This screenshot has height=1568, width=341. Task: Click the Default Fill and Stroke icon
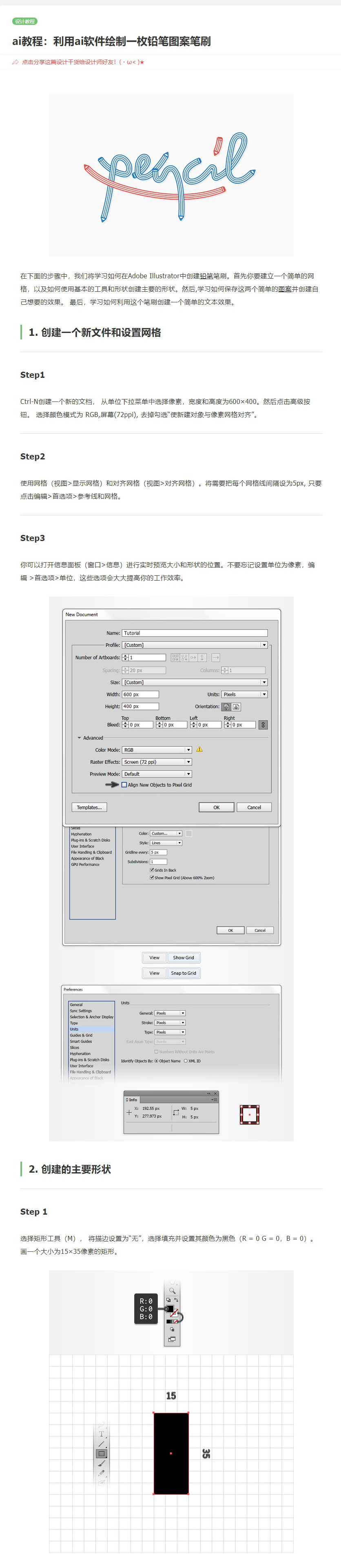coord(169,1300)
